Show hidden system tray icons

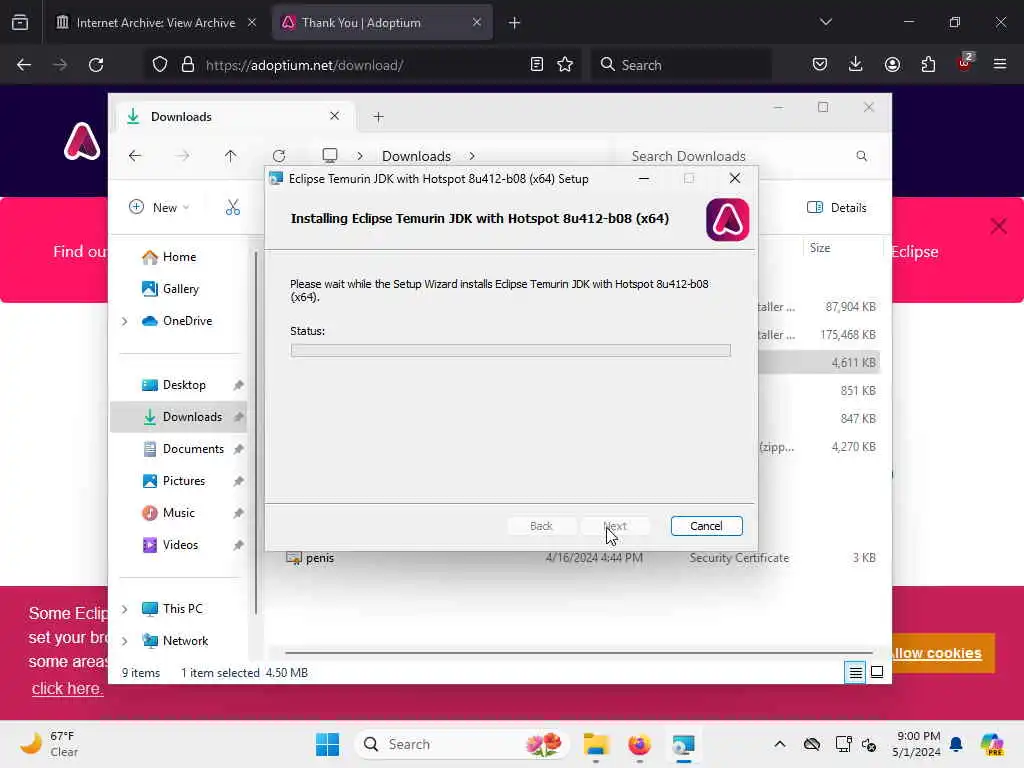(780, 744)
